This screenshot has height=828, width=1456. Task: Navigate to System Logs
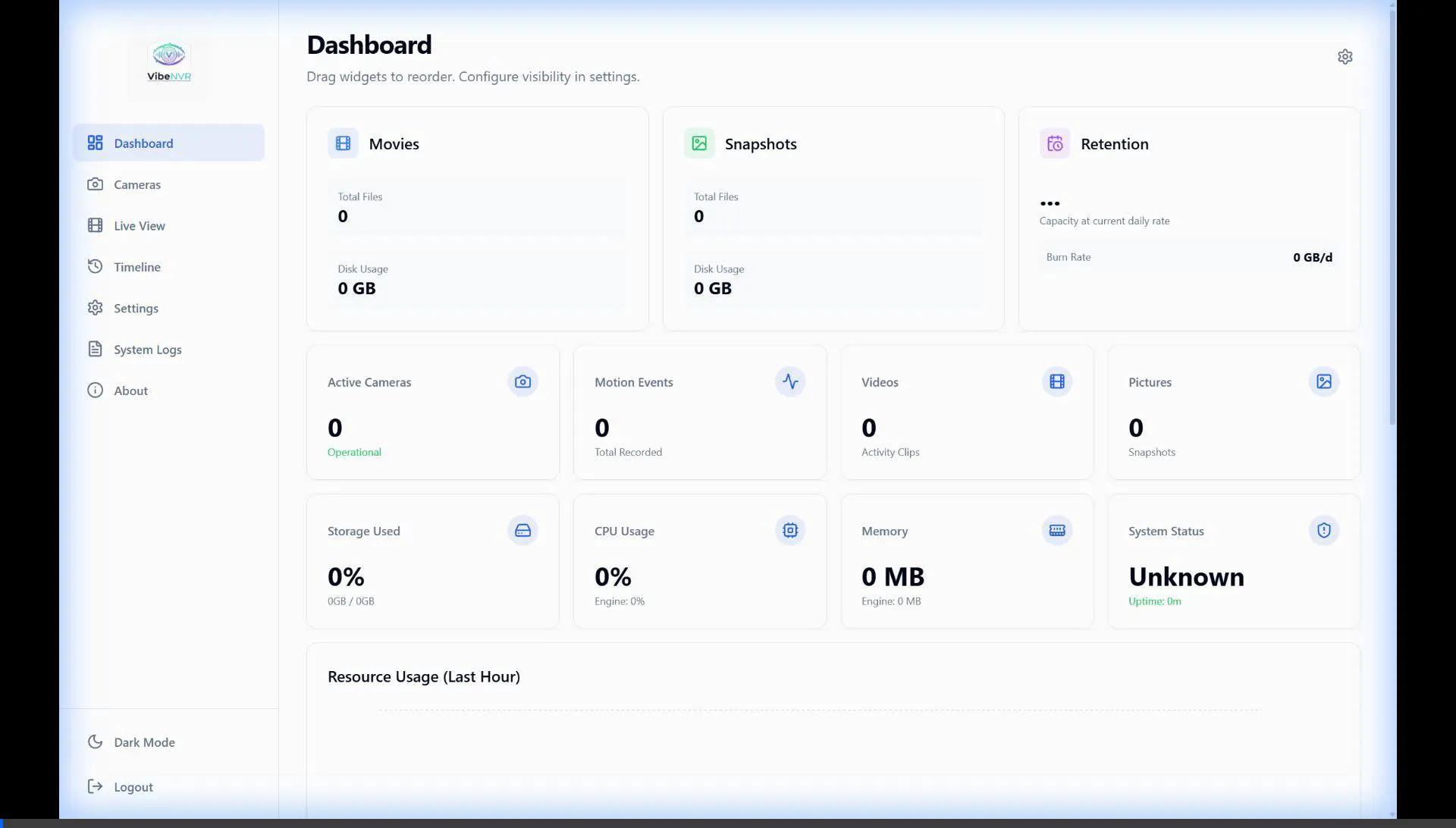click(147, 350)
